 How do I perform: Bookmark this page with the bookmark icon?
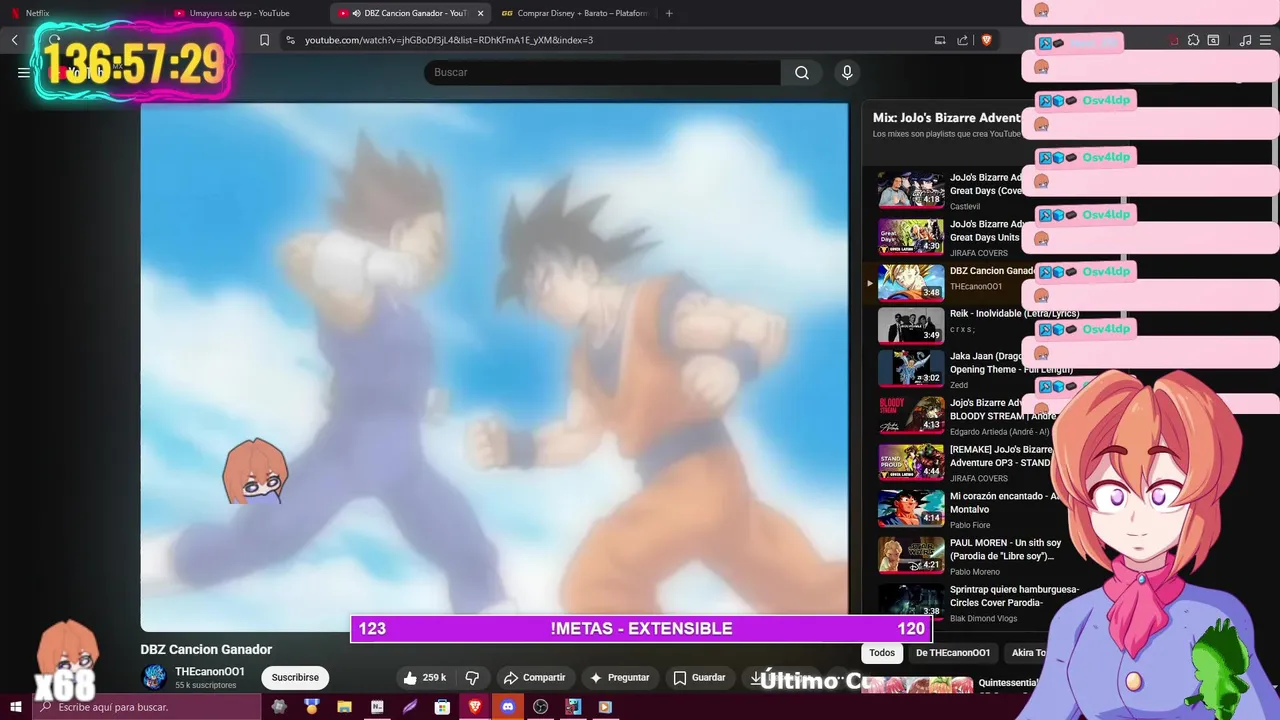(x=264, y=40)
